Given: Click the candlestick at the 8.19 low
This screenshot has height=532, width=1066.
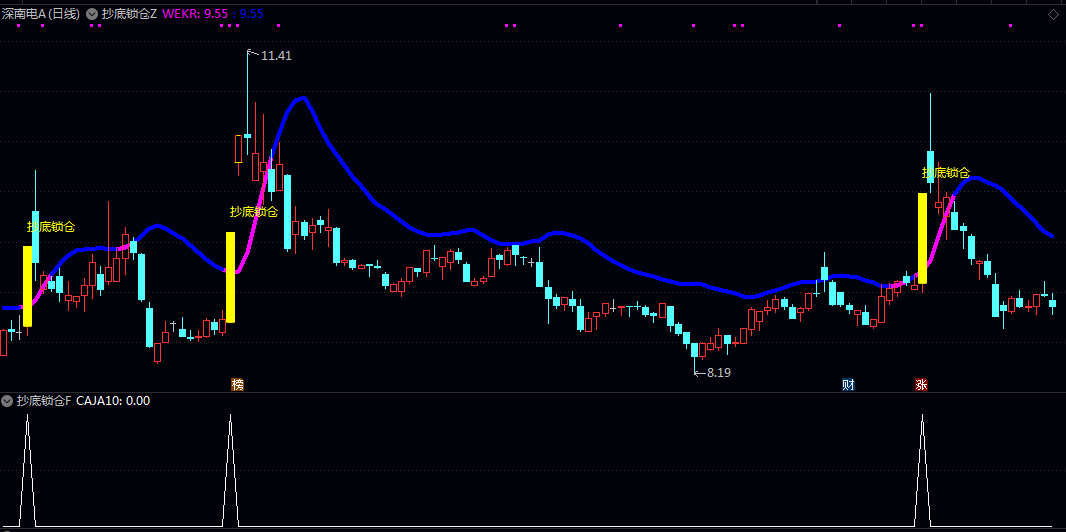Looking at the screenshot, I should pyautogui.click(x=695, y=350).
